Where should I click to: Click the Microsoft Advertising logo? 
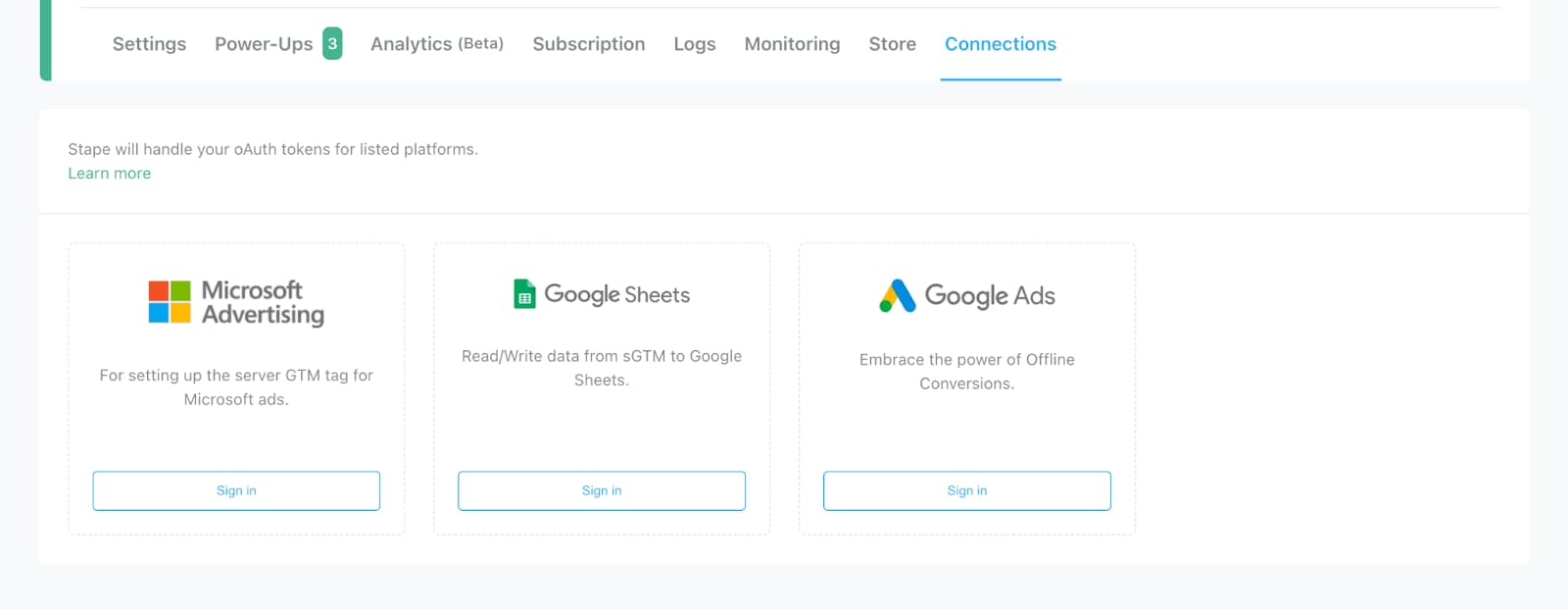[236, 302]
